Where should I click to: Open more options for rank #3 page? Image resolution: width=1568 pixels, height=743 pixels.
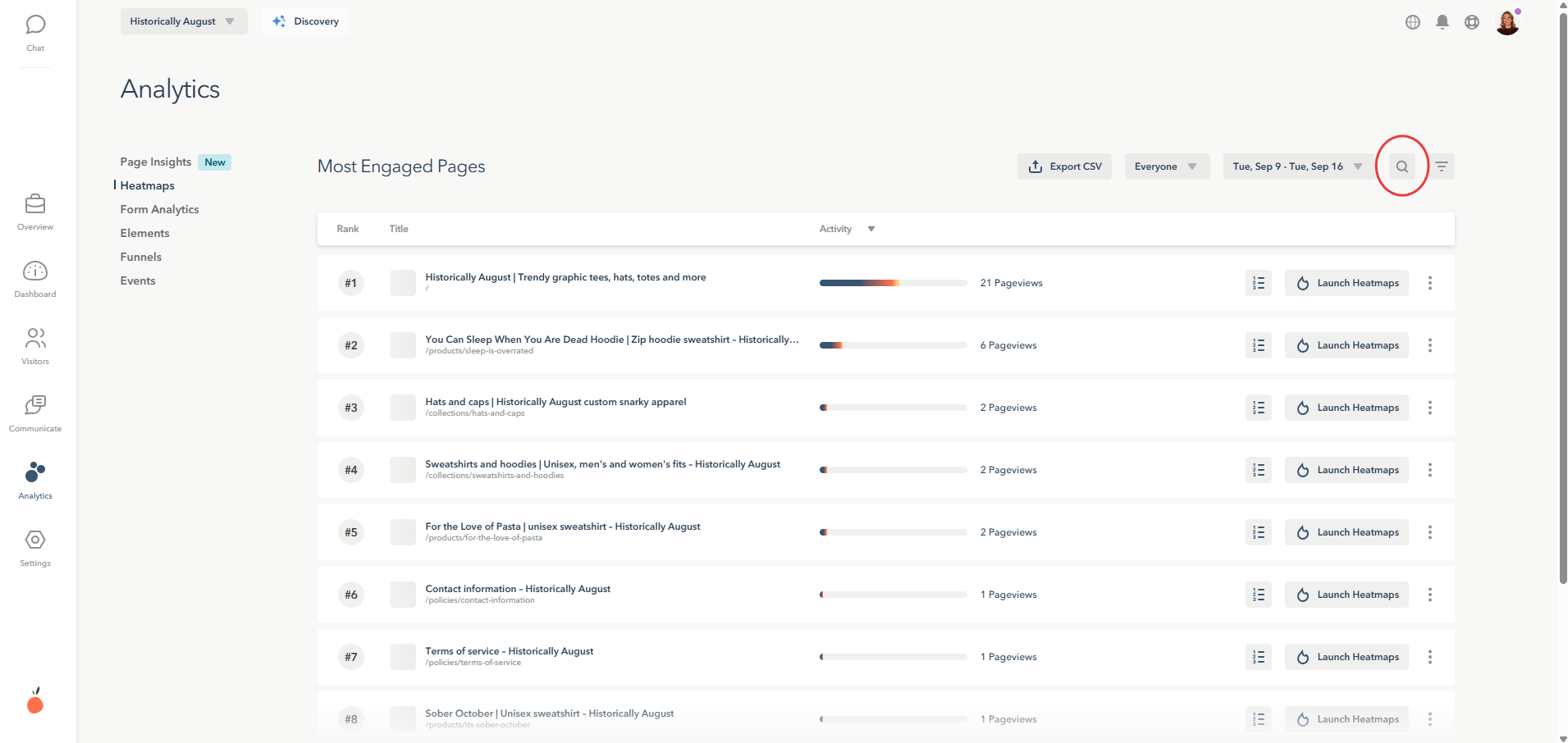[1430, 408]
